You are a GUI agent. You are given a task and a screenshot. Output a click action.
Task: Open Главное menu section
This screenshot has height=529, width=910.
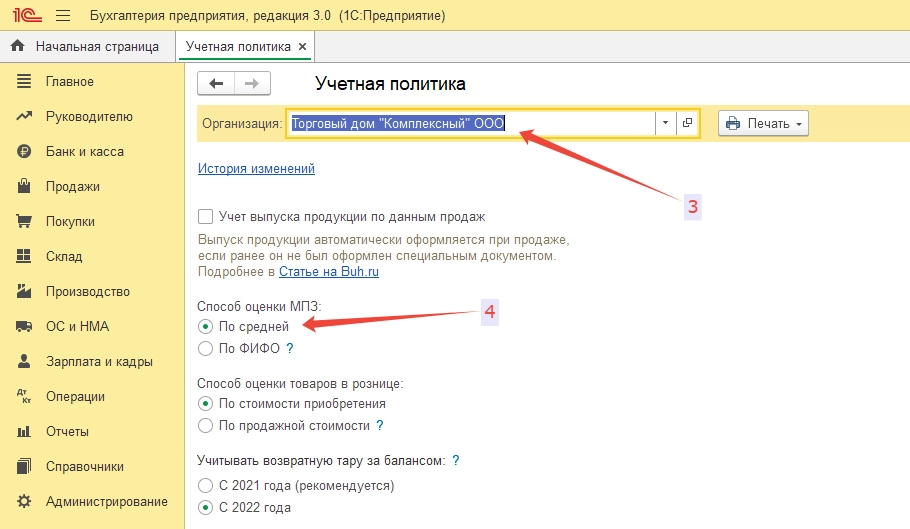[70, 81]
